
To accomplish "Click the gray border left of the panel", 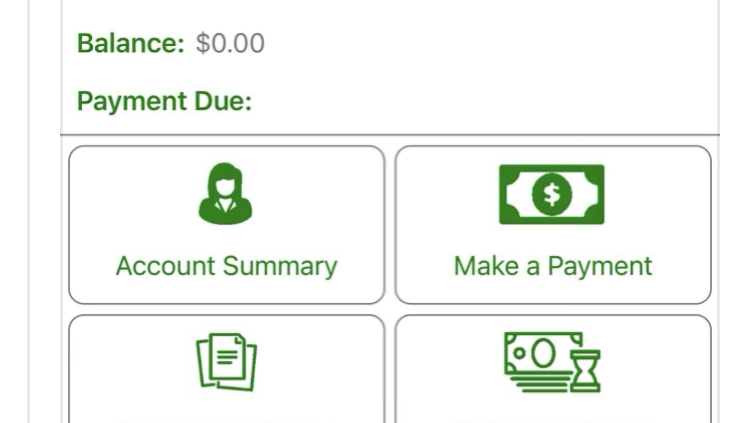I will coord(28,211).
